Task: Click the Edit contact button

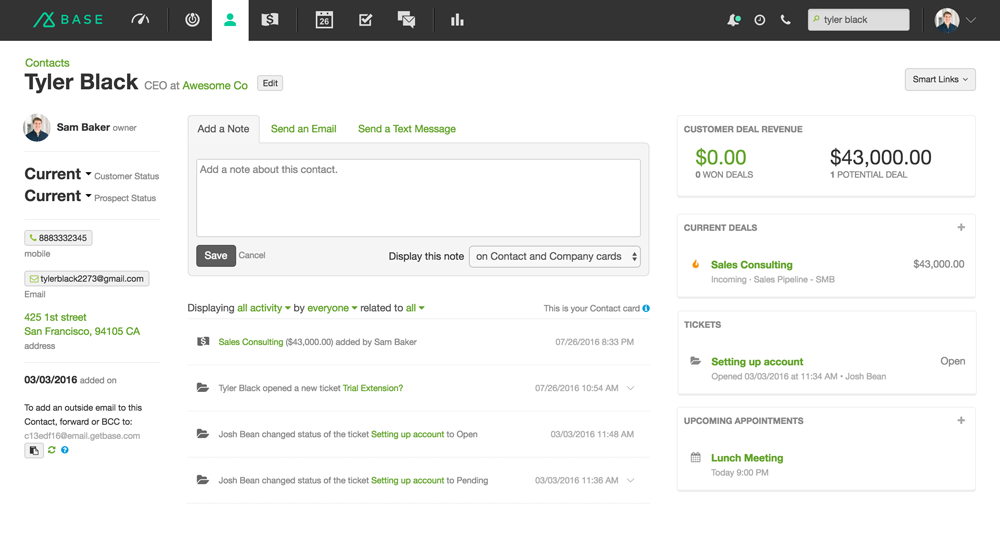Action: click(270, 84)
